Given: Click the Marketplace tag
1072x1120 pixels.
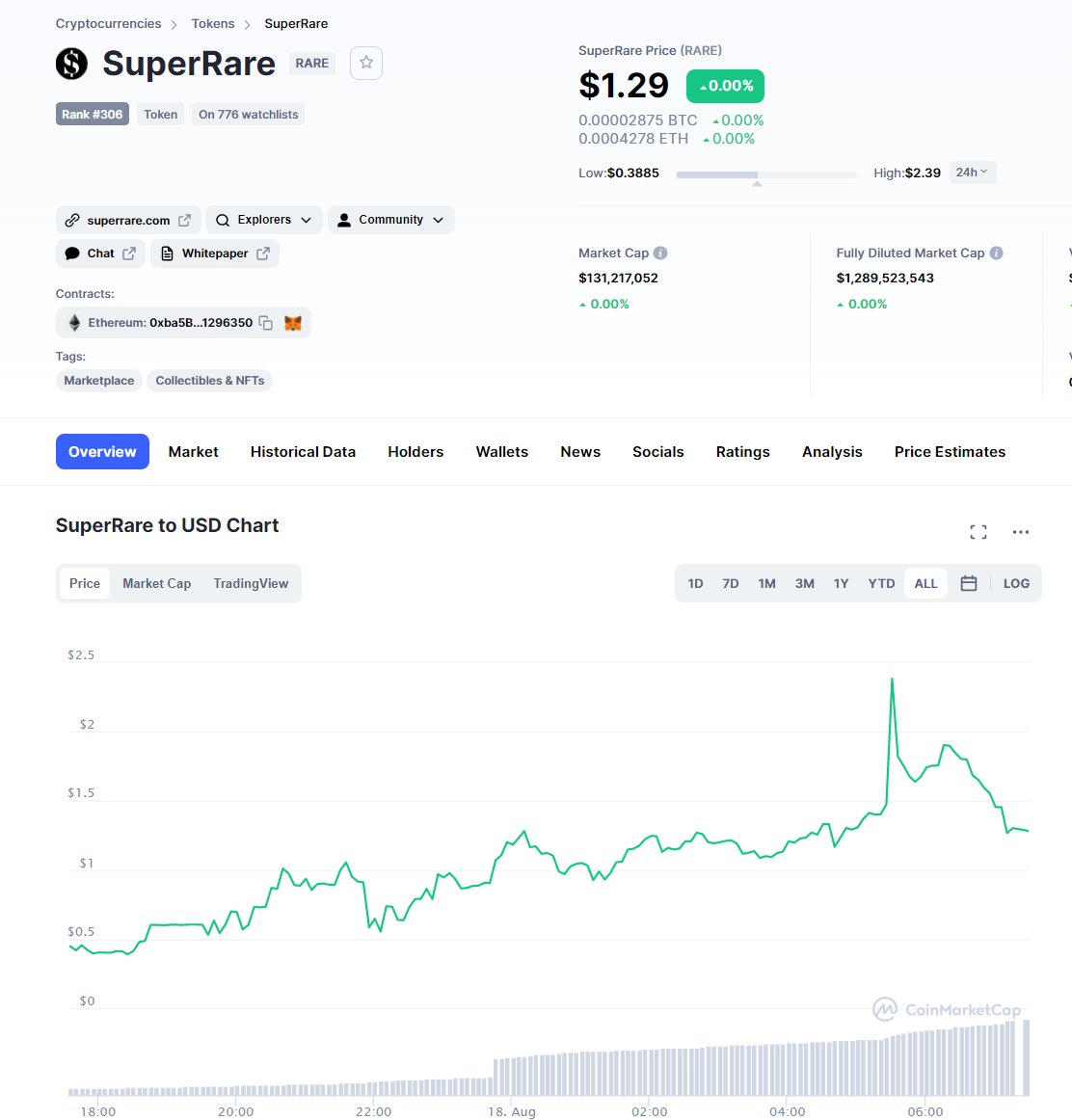Looking at the screenshot, I should coord(99,381).
